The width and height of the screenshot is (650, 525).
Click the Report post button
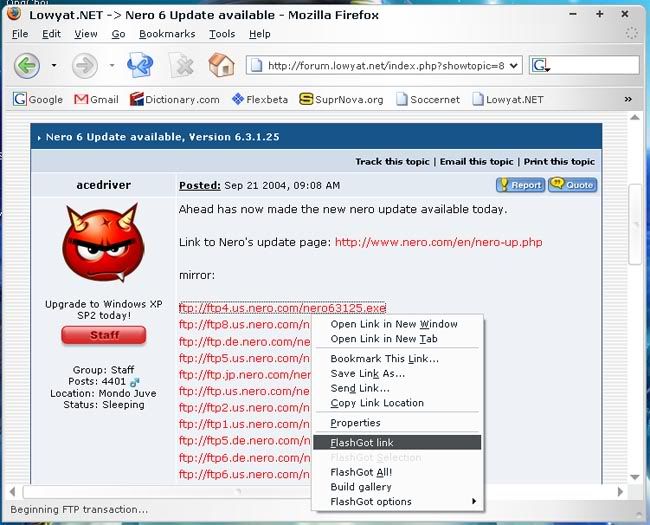521,185
